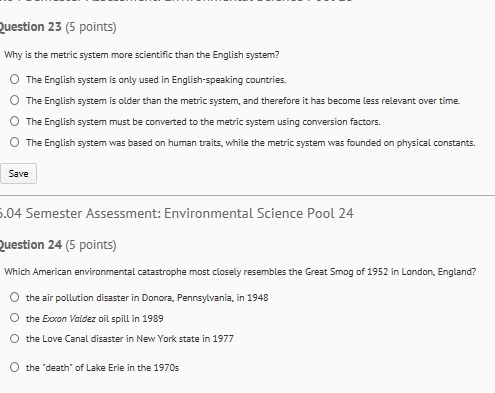This screenshot has width=495, height=393.
Task: Click the "physical constants" answer label text
Action: [x=251, y=143]
